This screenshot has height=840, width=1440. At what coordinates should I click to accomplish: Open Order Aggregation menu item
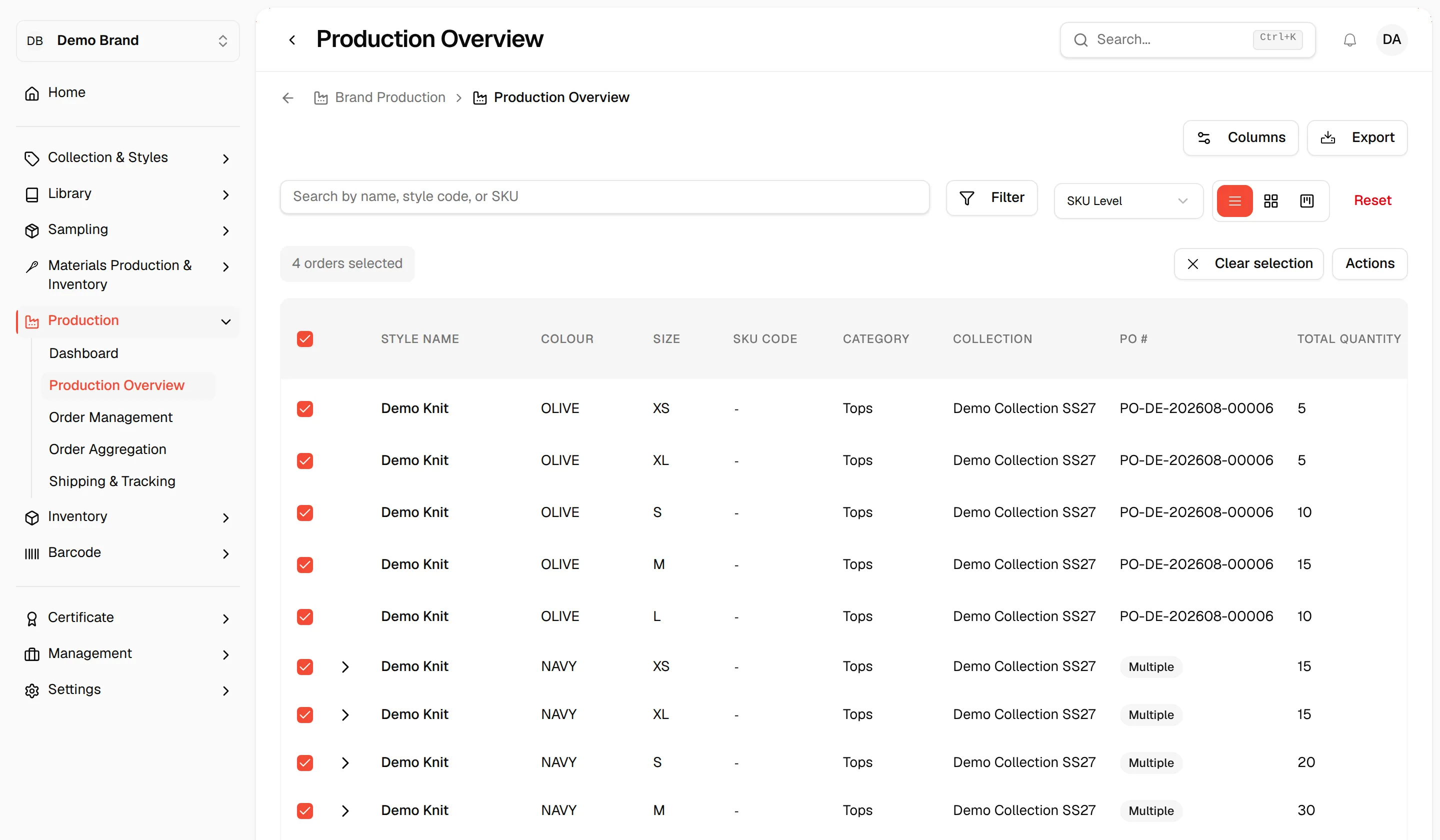click(108, 449)
